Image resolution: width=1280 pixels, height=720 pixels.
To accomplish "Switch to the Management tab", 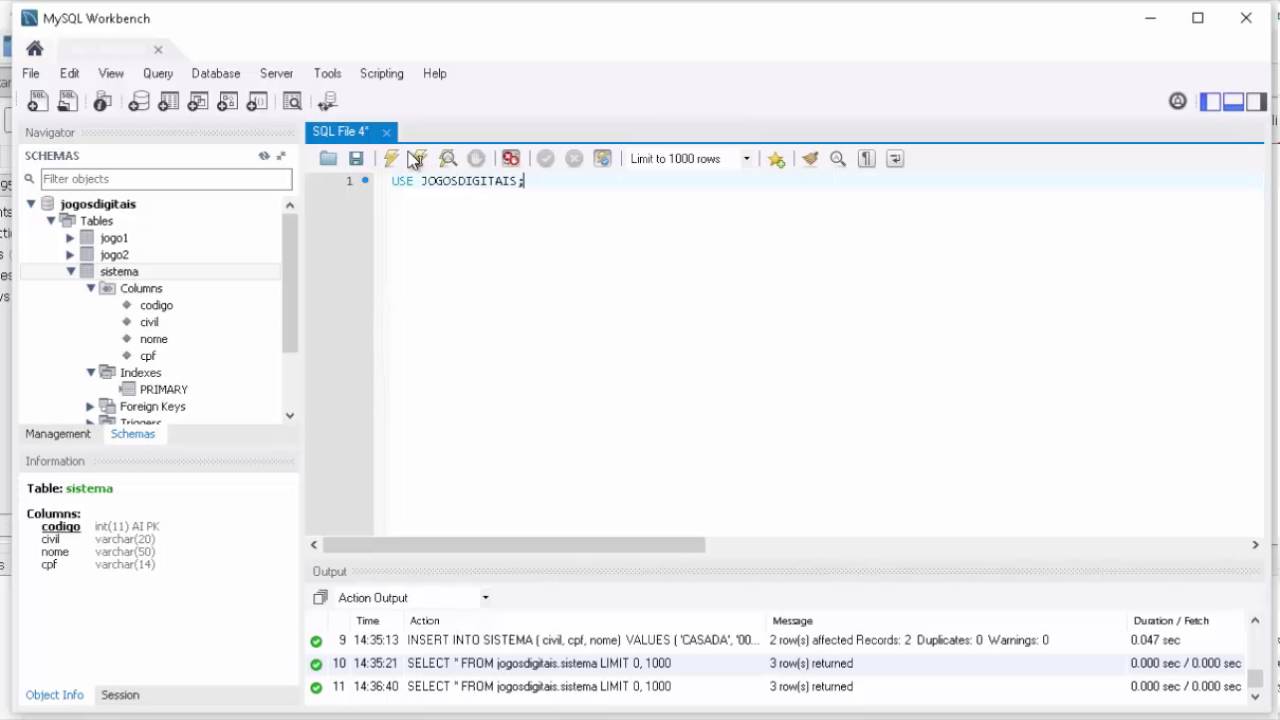I will (58, 434).
